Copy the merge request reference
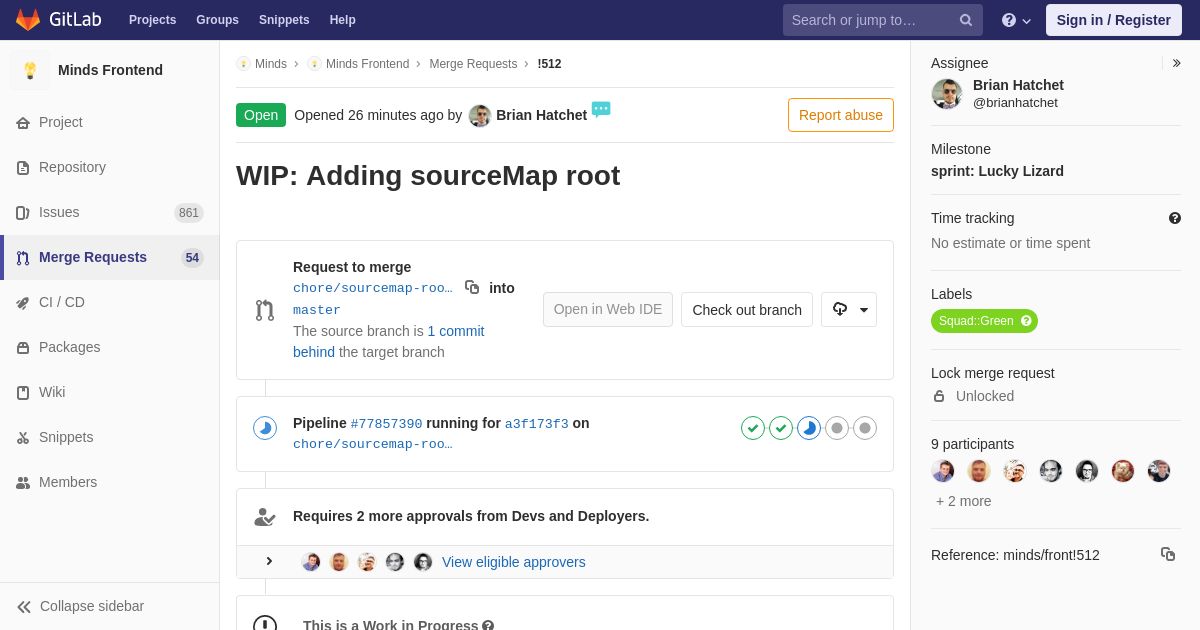The image size is (1200, 630). tap(1167, 554)
